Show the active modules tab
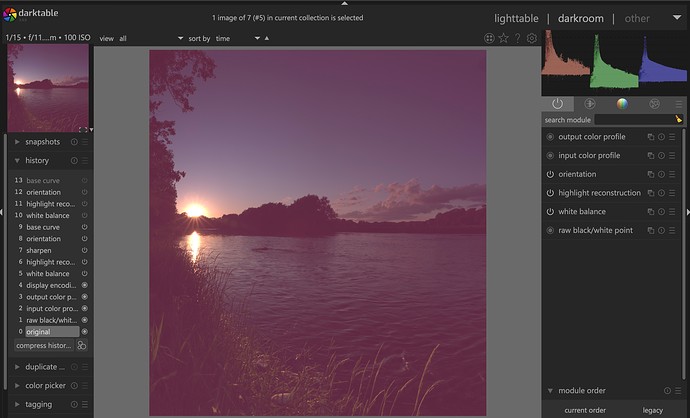This screenshot has width=690, height=418. (557, 103)
